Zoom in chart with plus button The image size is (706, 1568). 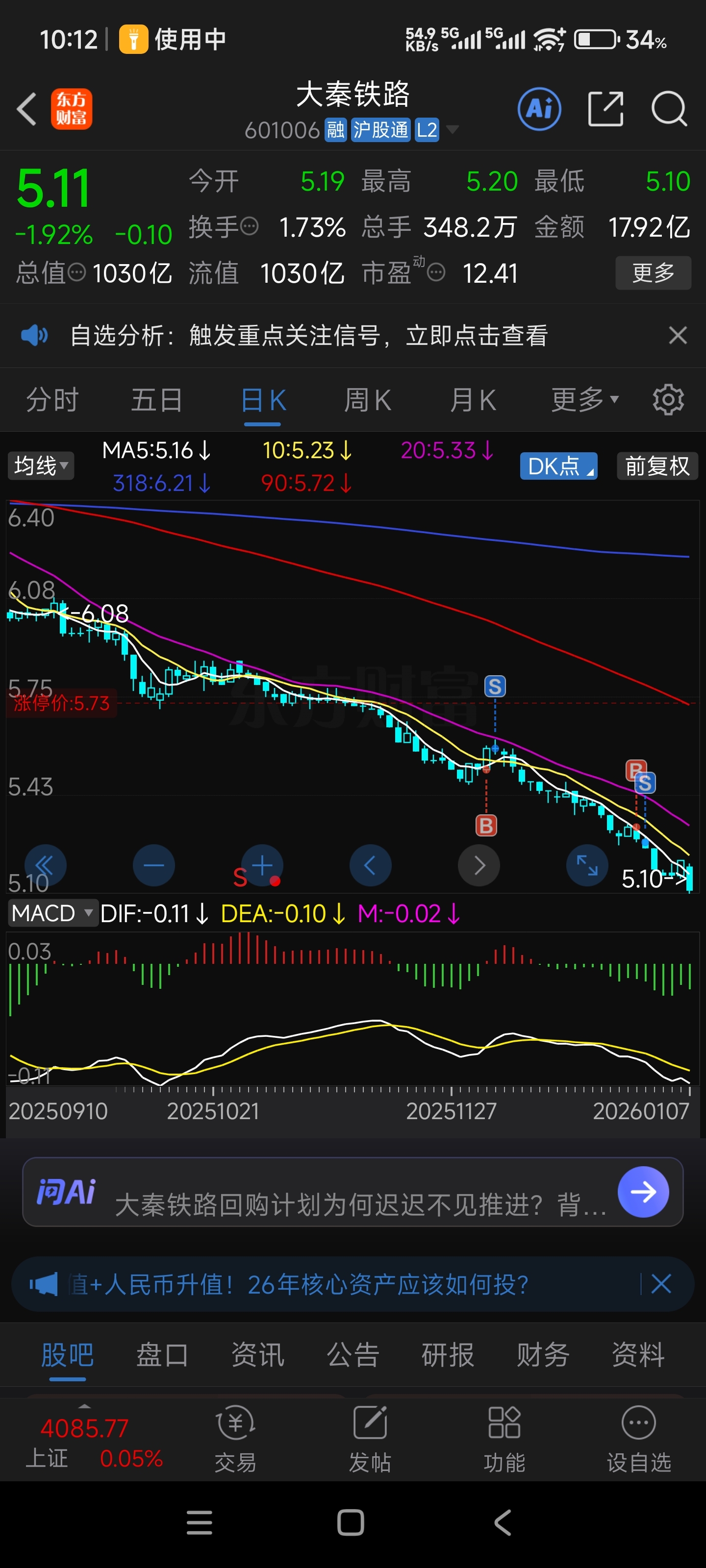click(262, 865)
